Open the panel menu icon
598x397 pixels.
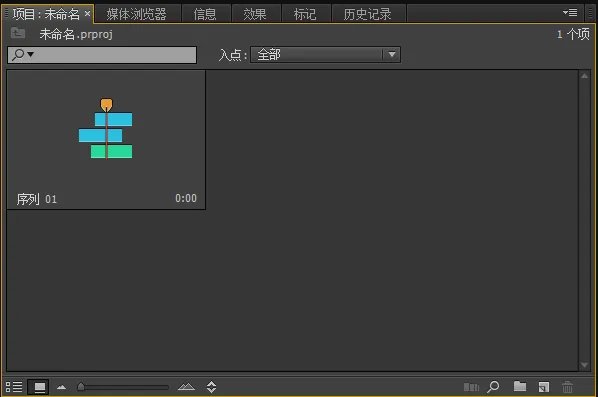tap(570, 13)
